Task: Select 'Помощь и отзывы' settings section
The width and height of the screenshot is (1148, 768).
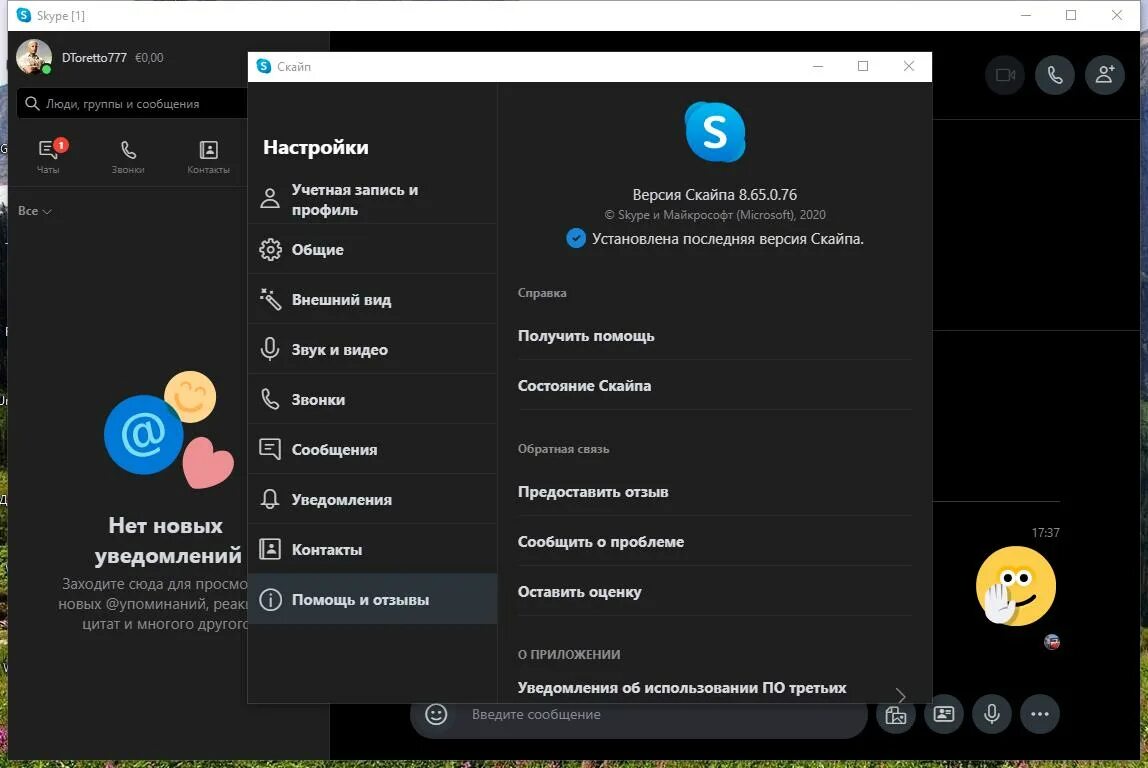Action: tap(373, 600)
